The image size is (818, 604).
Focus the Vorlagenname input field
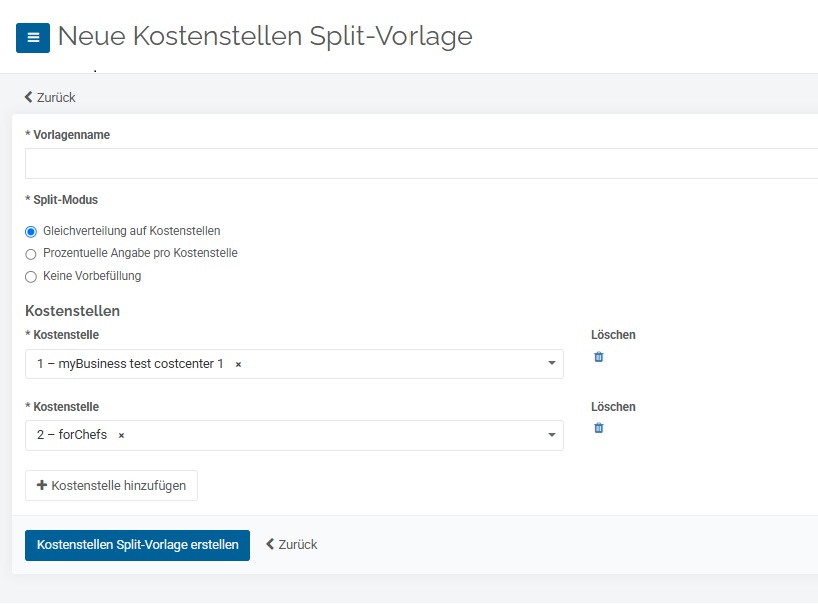[422, 163]
